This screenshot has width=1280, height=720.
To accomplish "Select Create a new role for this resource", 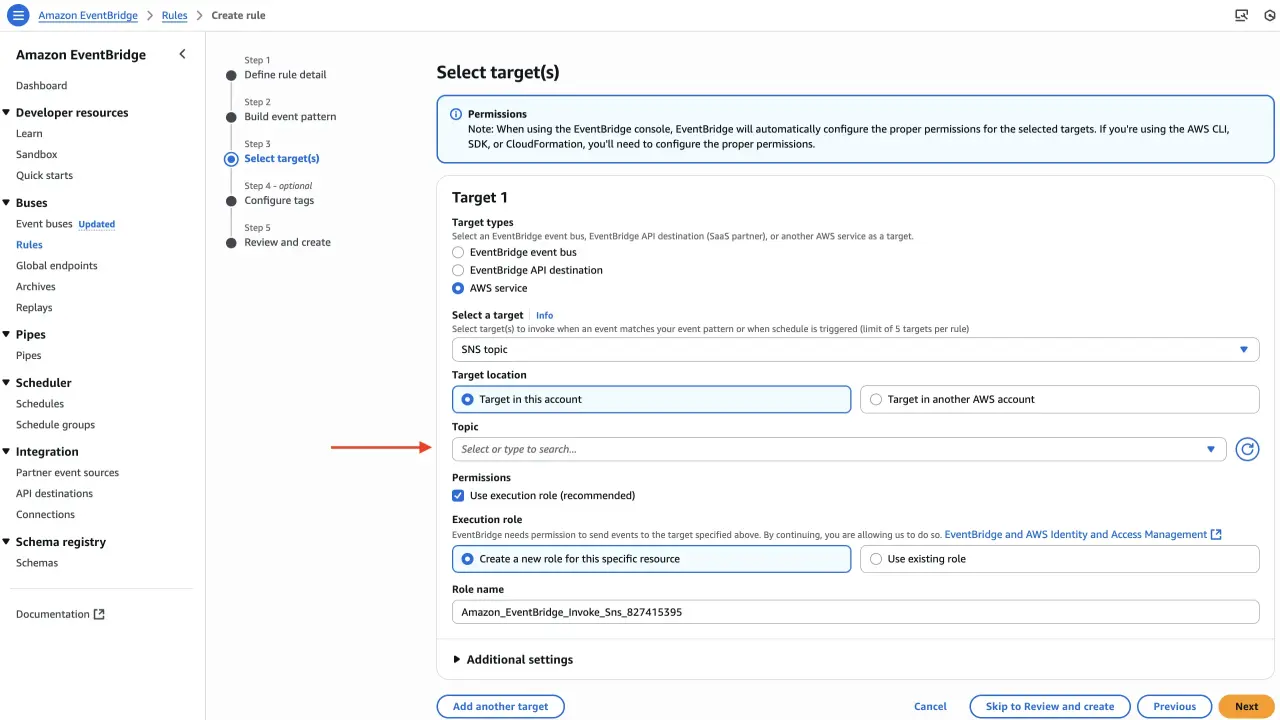I will (651, 559).
